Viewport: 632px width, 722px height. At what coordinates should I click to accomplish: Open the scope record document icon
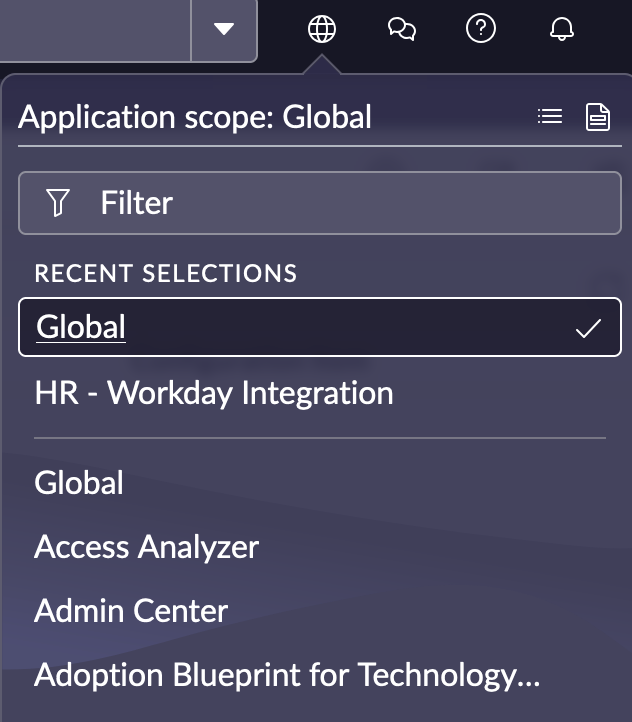tap(597, 117)
